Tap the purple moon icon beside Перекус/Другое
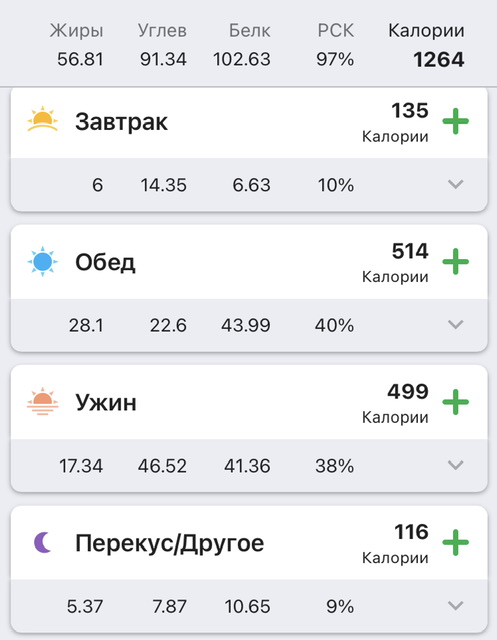The height and width of the screenshot is (640, 497). tap(42, 542)
